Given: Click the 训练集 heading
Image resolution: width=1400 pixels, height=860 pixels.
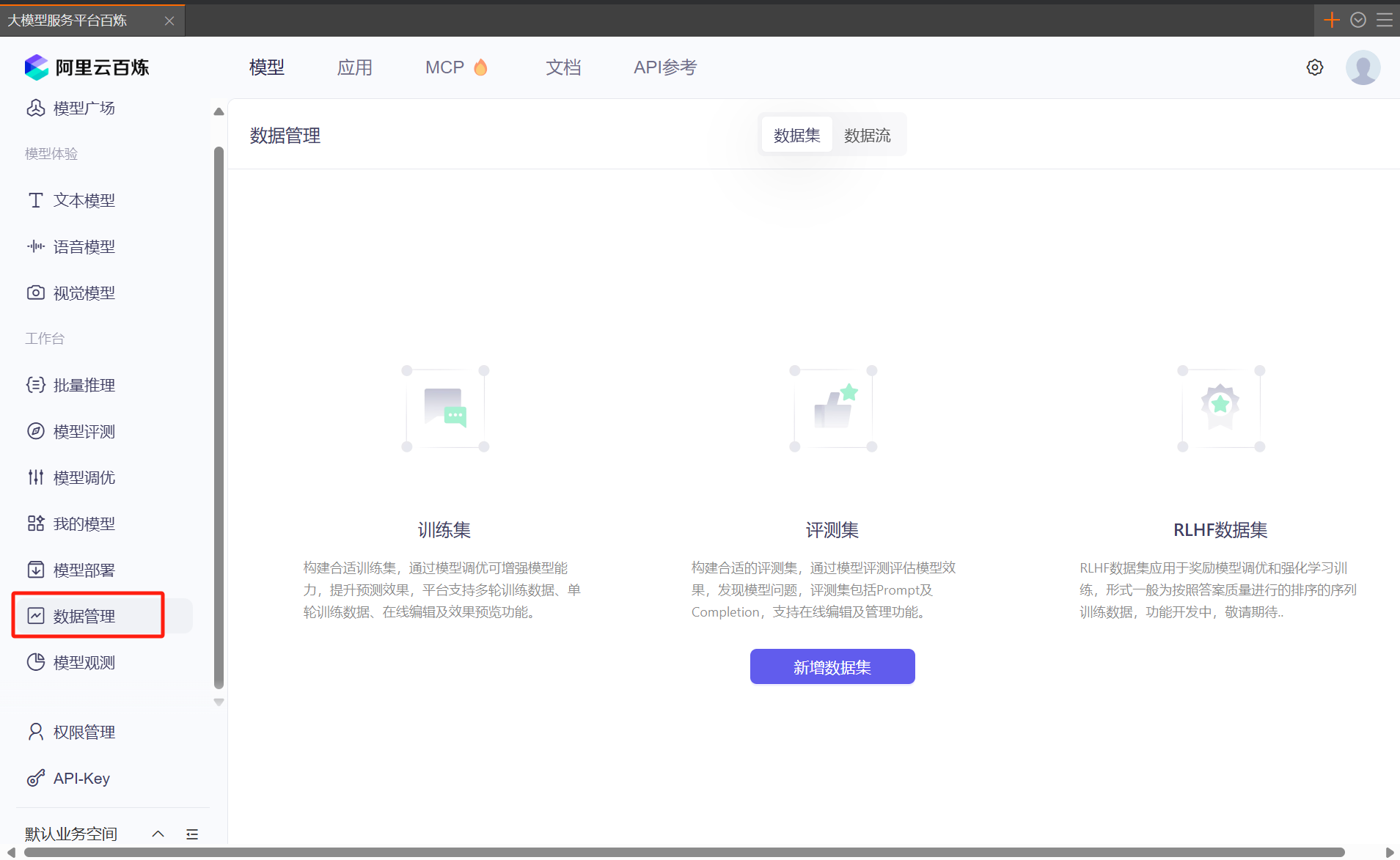Looking at the screenshot, I should point(444,530).
